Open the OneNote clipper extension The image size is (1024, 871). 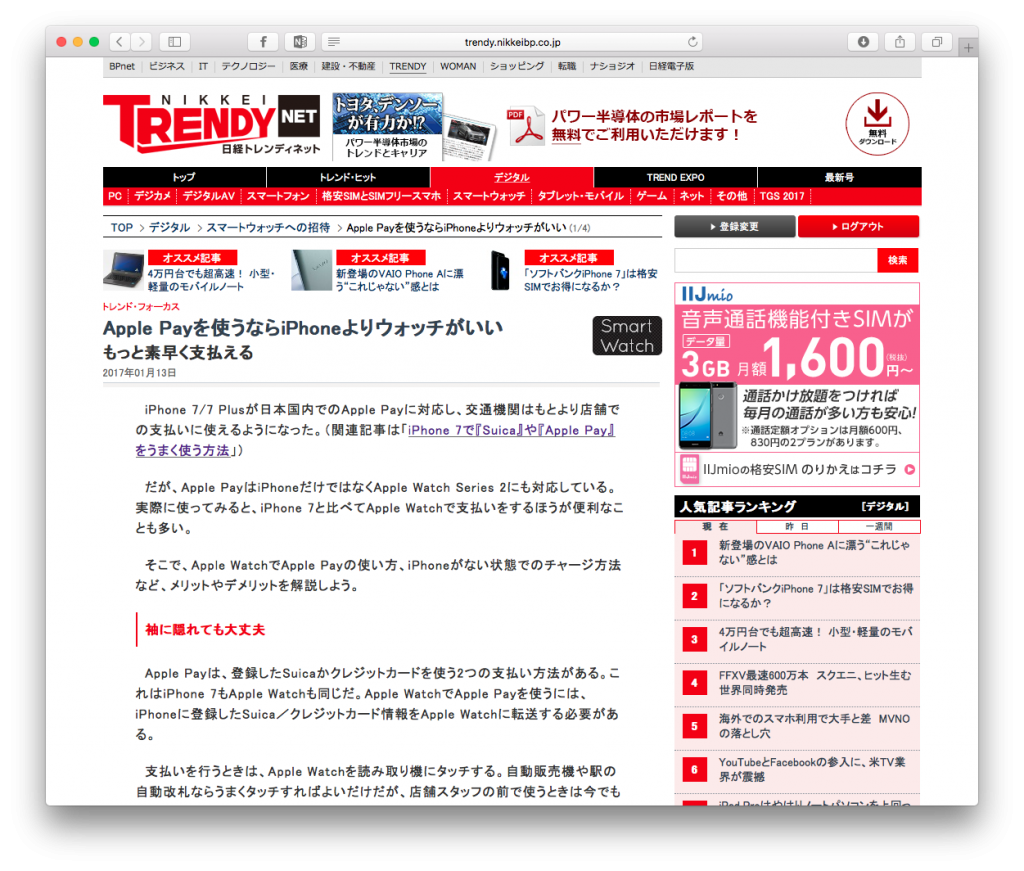tap(300, 42)
